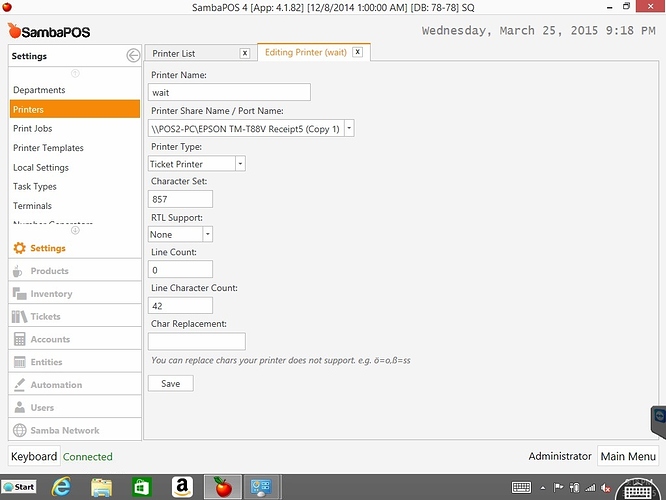Switch to the Printer List tab
The image size is (666, 500).
pyautogui.click(x=201, y=53)
